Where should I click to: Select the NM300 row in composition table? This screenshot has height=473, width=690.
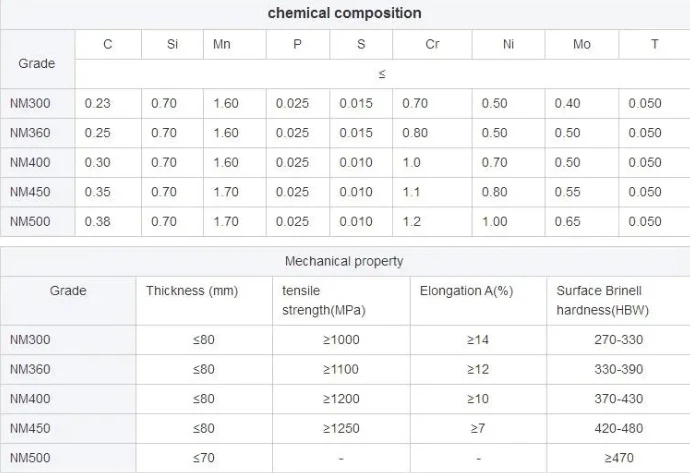[345, 103]
